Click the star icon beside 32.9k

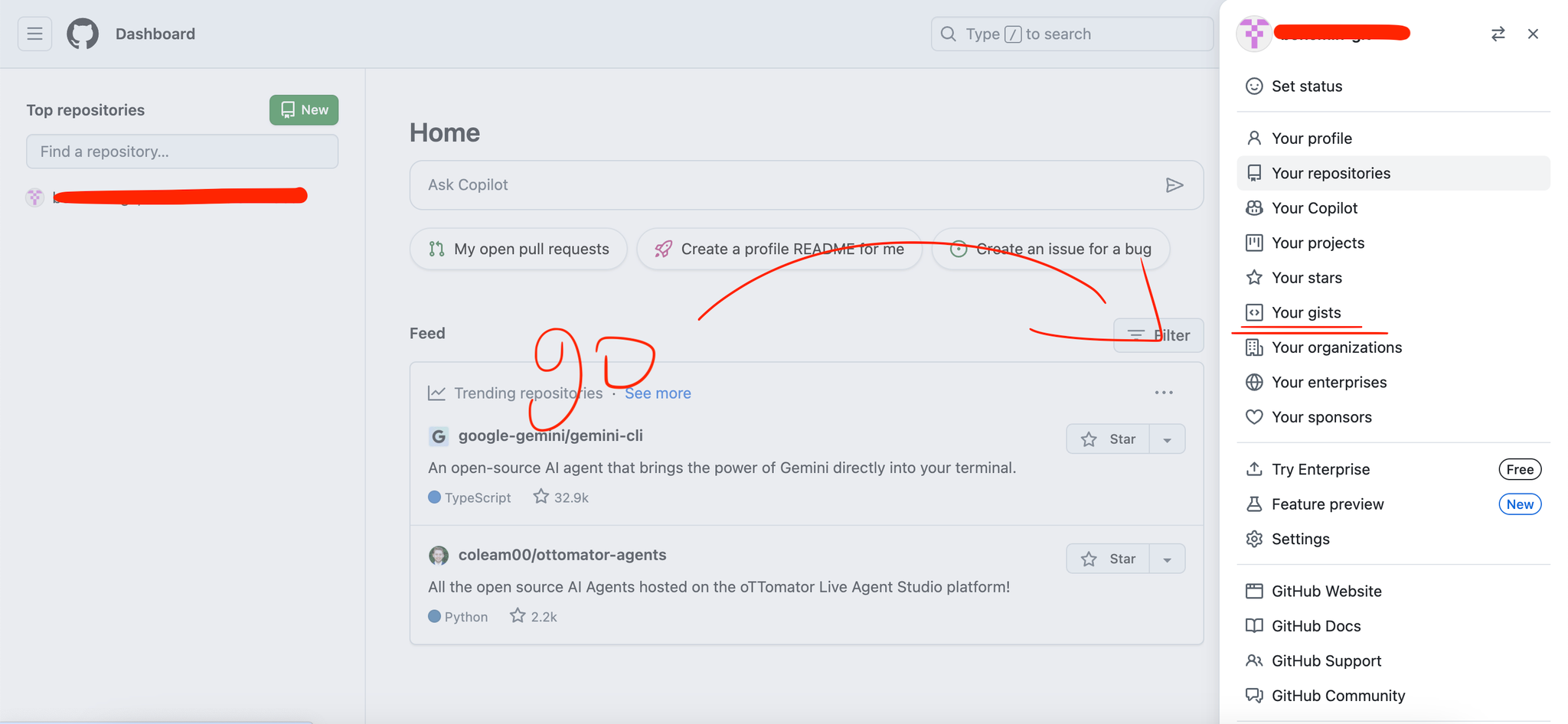pos(541,497)
